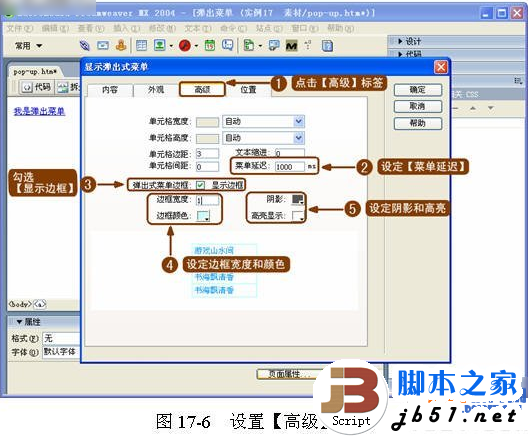Collapse the 属性 inspector panel

pos(19,322)
